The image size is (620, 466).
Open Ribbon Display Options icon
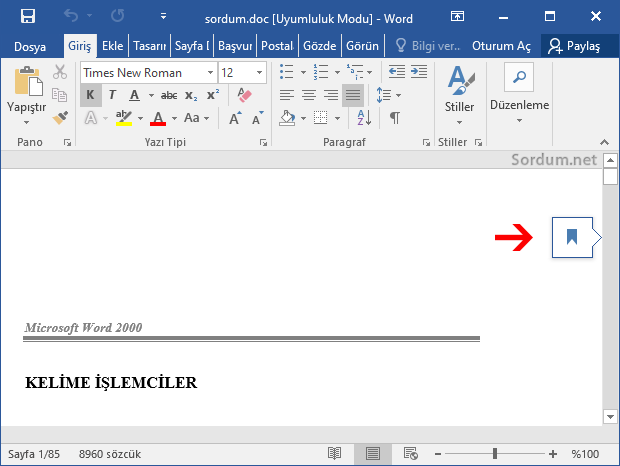coord(457,16)
